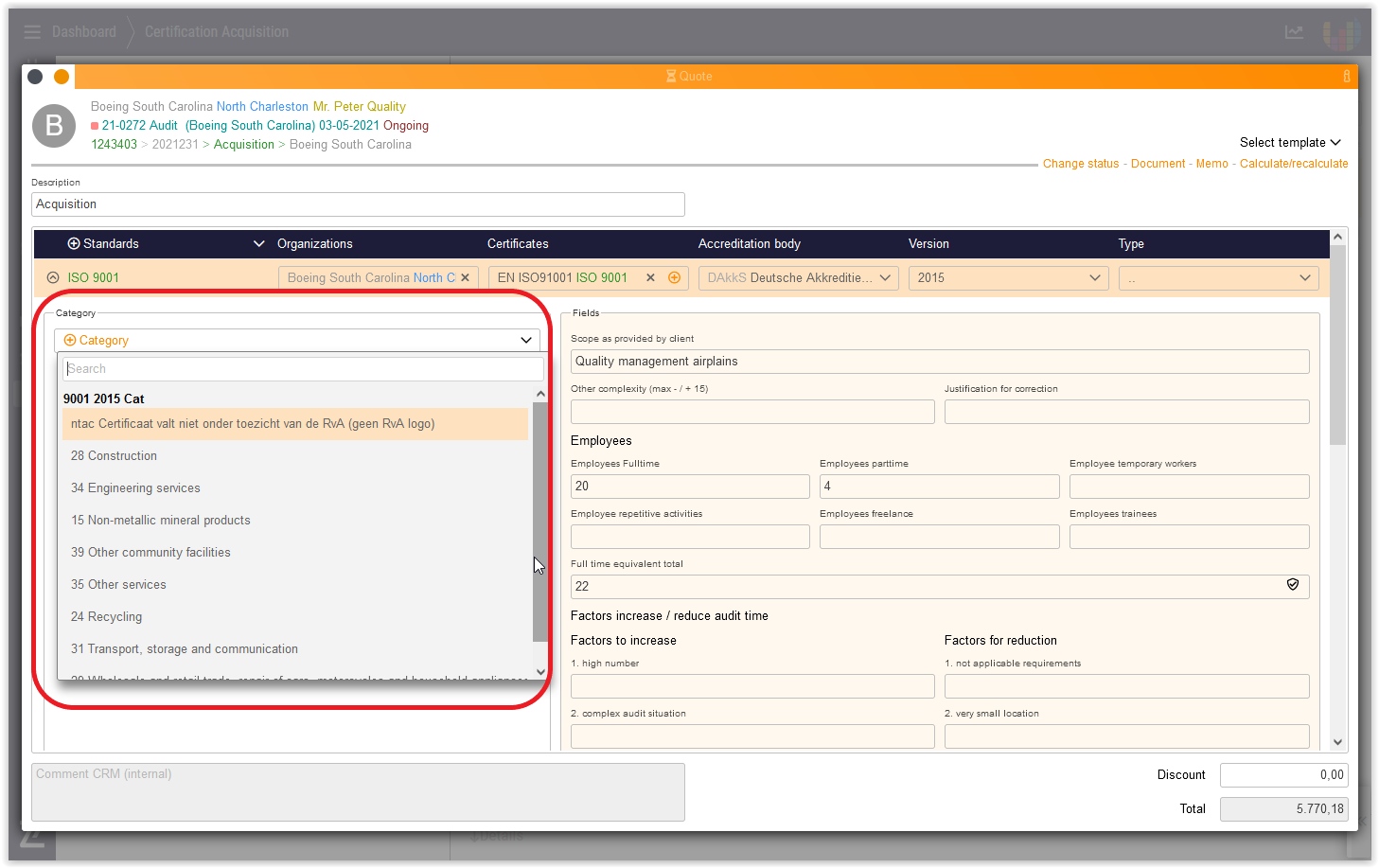Screen dimensions: 1379x868
Task: Click the shield icon in Full time equivalent
Action: pyautogui.click(x=1293, y=585)
